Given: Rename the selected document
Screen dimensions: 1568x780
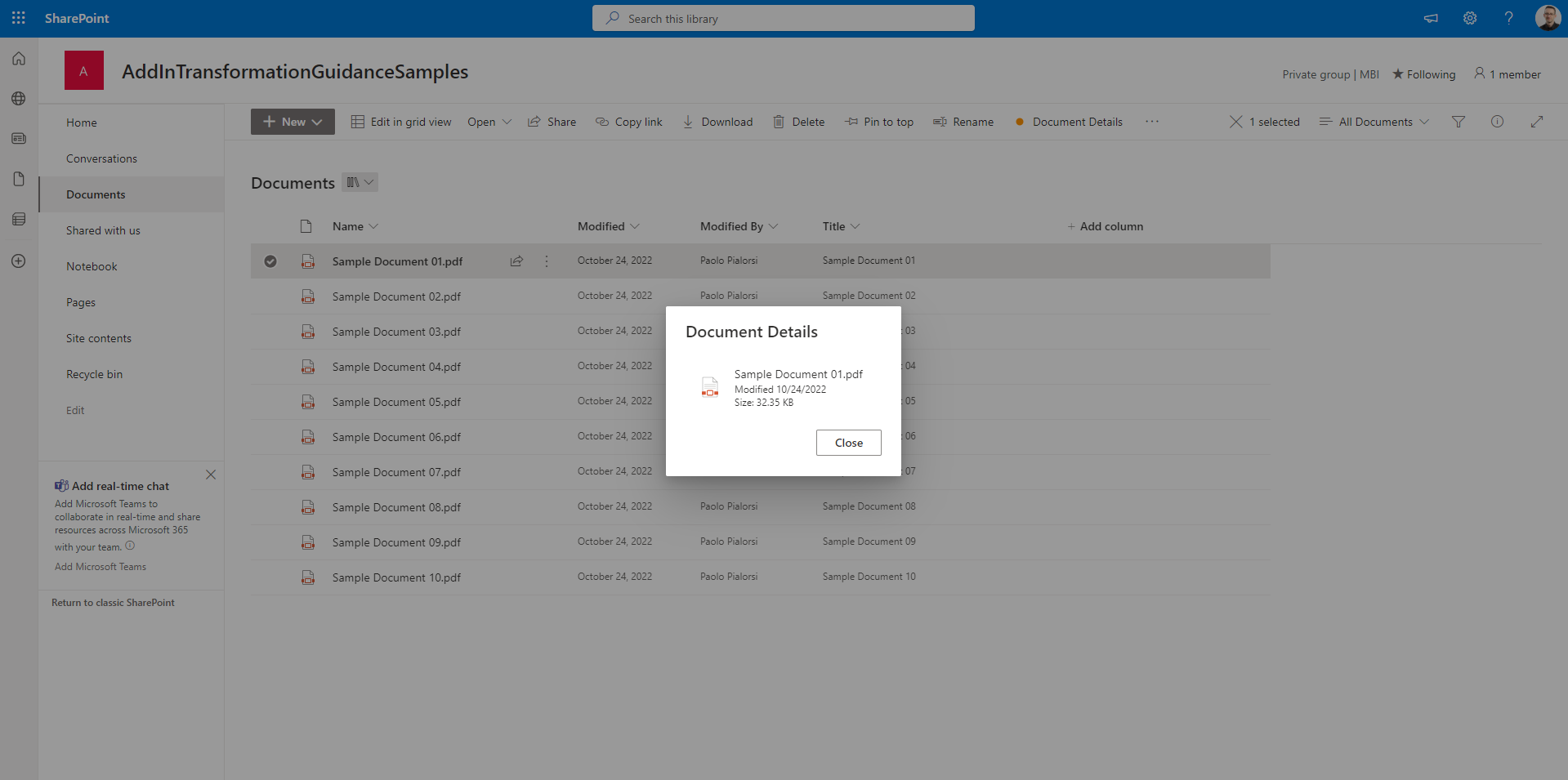Looking at the screenshot, I should [x=963, y=122].
